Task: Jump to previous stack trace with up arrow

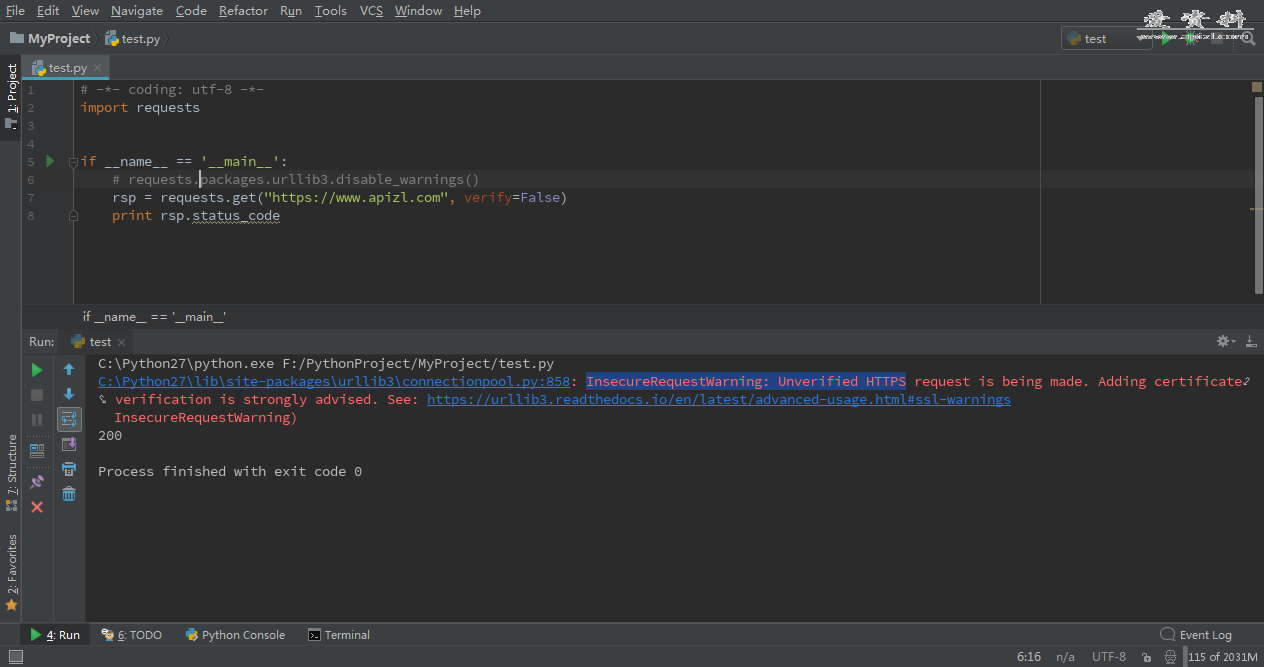Action: point(69,369)
